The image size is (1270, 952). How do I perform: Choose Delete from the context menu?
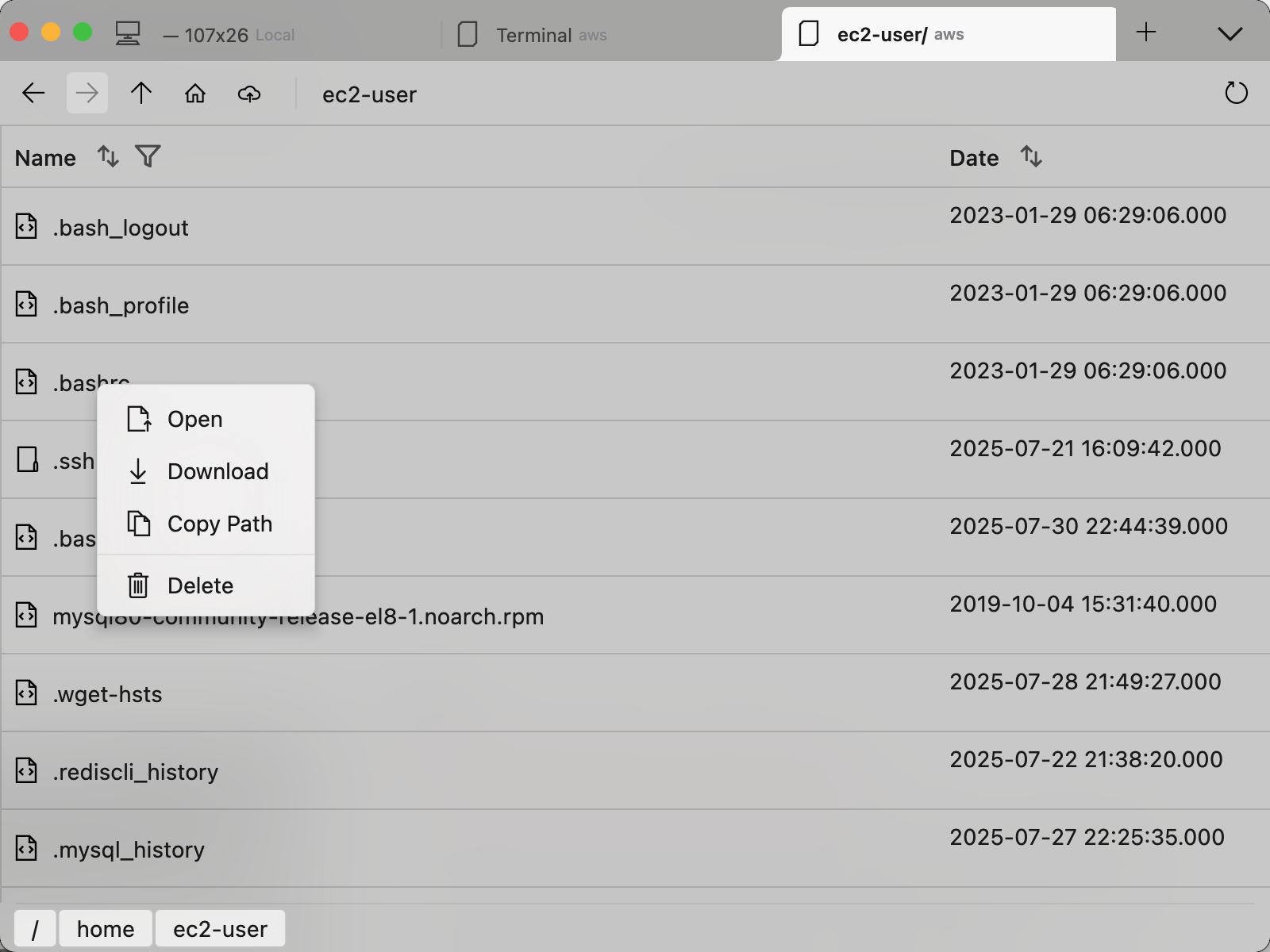click(206, 585)
